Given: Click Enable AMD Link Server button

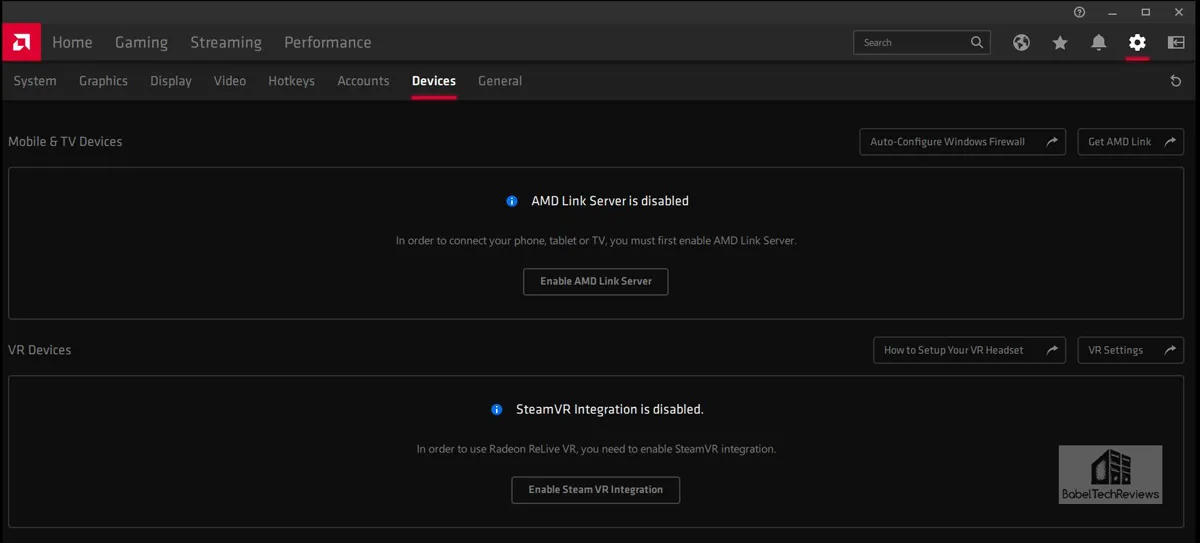Looking at the screenshot, I should coord(596,282).
